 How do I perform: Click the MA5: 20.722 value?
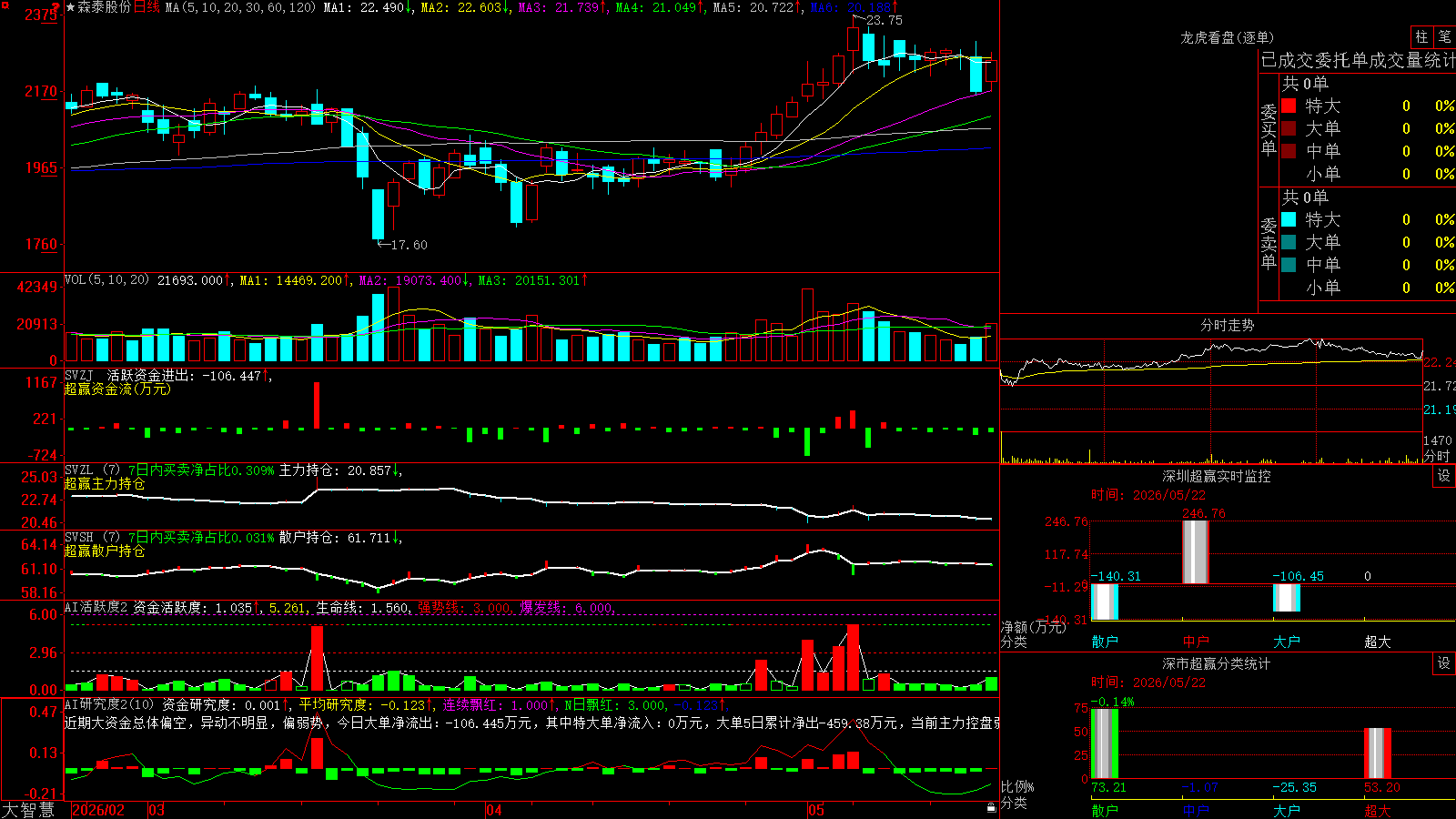(x=757, y=7)
